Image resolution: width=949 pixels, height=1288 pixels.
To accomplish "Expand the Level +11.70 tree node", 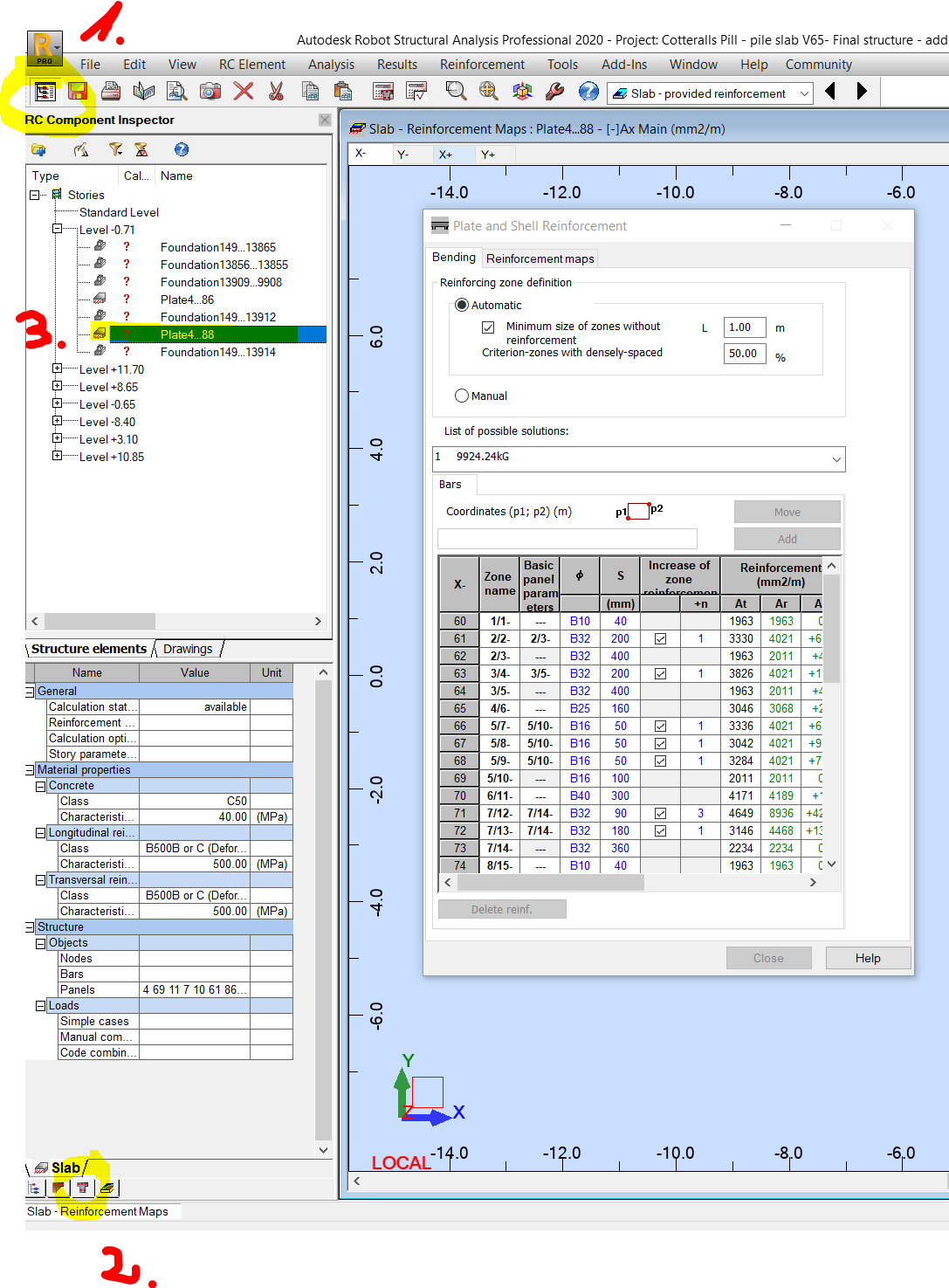I will (57, 368).
